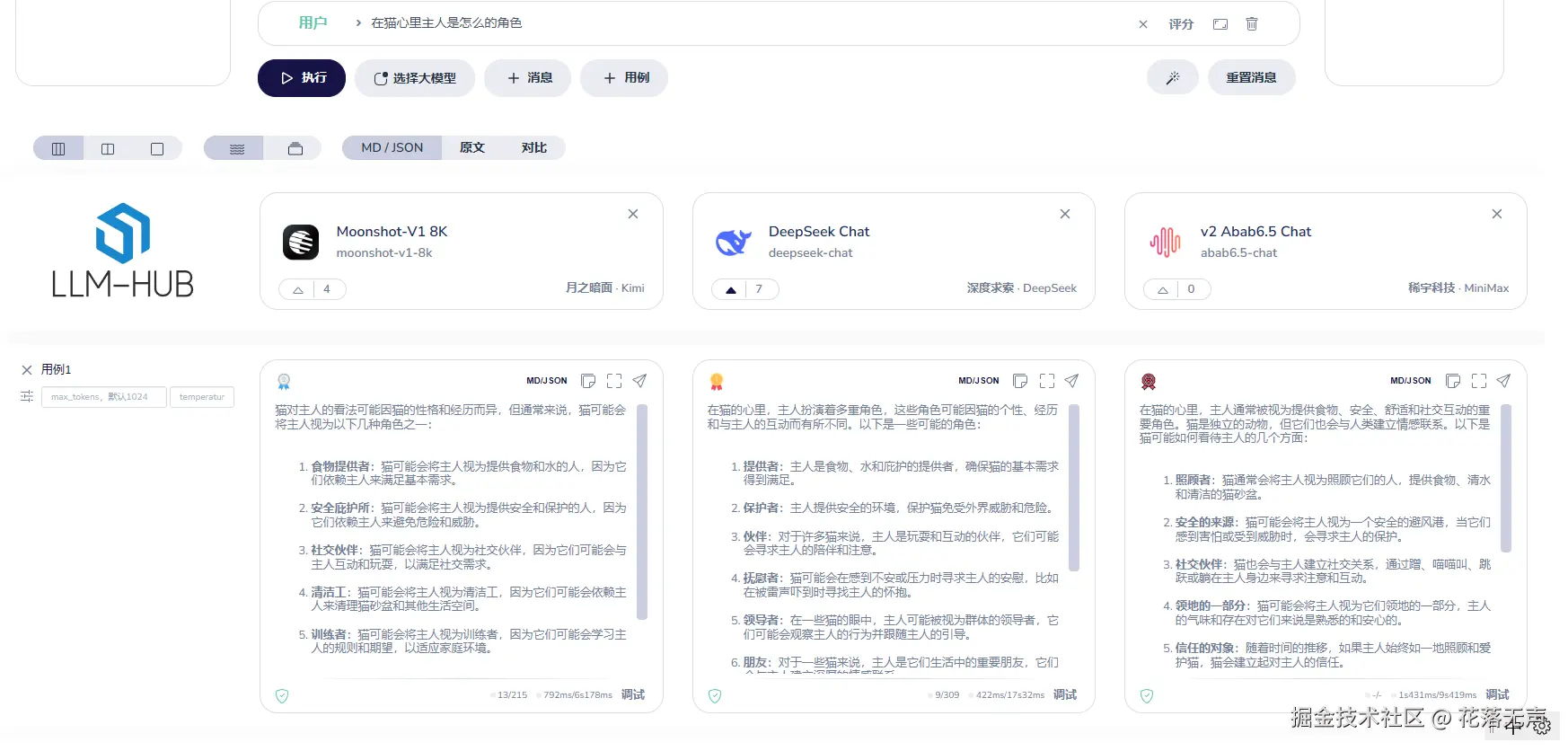This screenshot has width=1568, height=751.
Task: Open 调试 debug for DeepSeek response
Action: tap(1065, 695)
